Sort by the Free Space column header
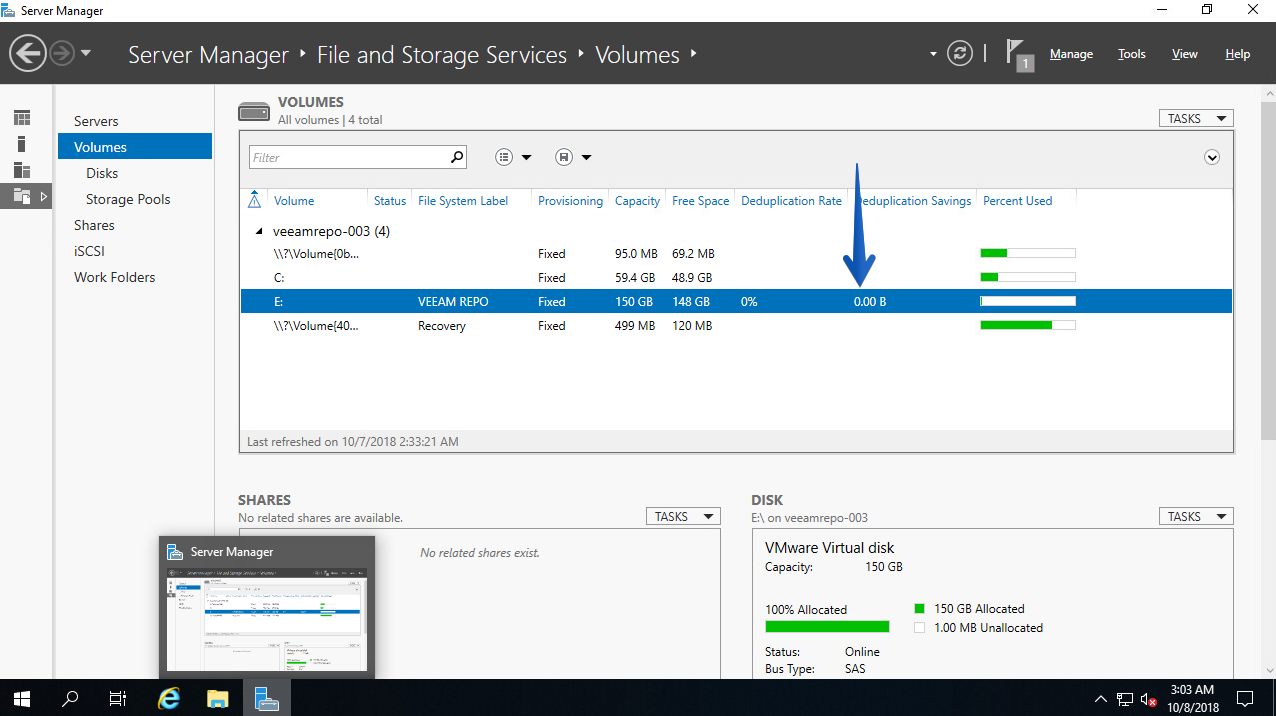 (x=700, y=201)
